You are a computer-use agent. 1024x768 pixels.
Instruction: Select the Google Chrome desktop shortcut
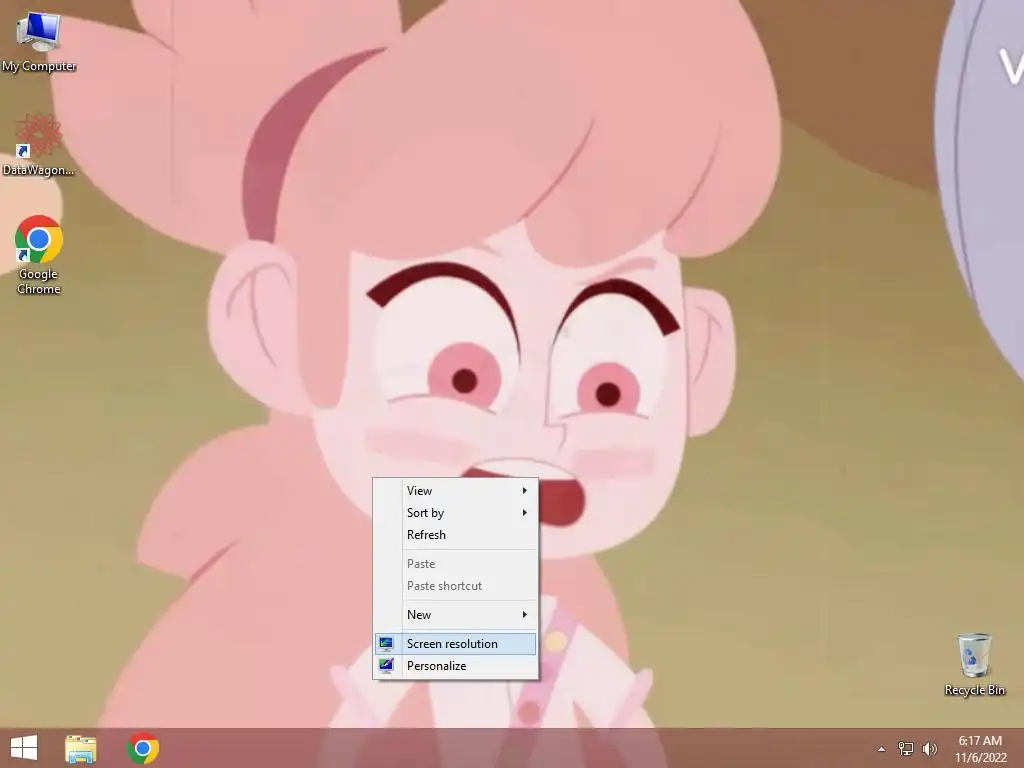[39, 255]
